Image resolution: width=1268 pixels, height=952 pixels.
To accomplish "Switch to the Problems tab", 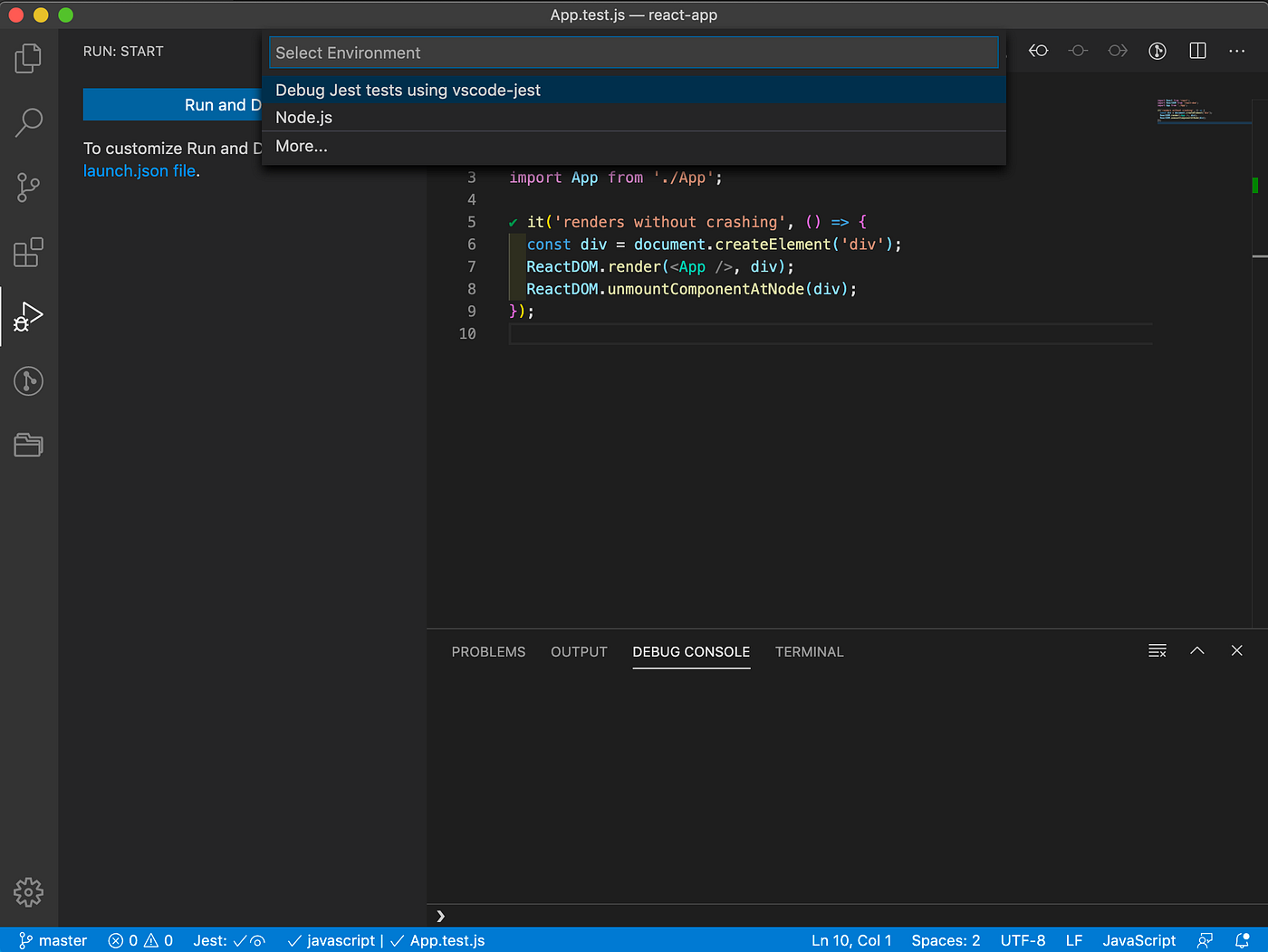I will coord(488,652).
